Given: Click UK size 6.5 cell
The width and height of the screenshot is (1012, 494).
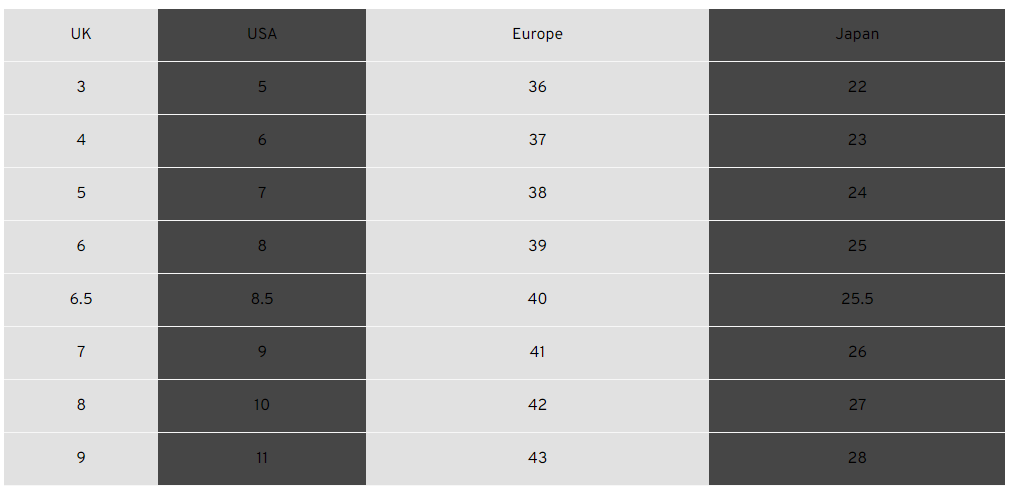Looking at the screenshot, I should pyautogui.click(x=81, y=299).
